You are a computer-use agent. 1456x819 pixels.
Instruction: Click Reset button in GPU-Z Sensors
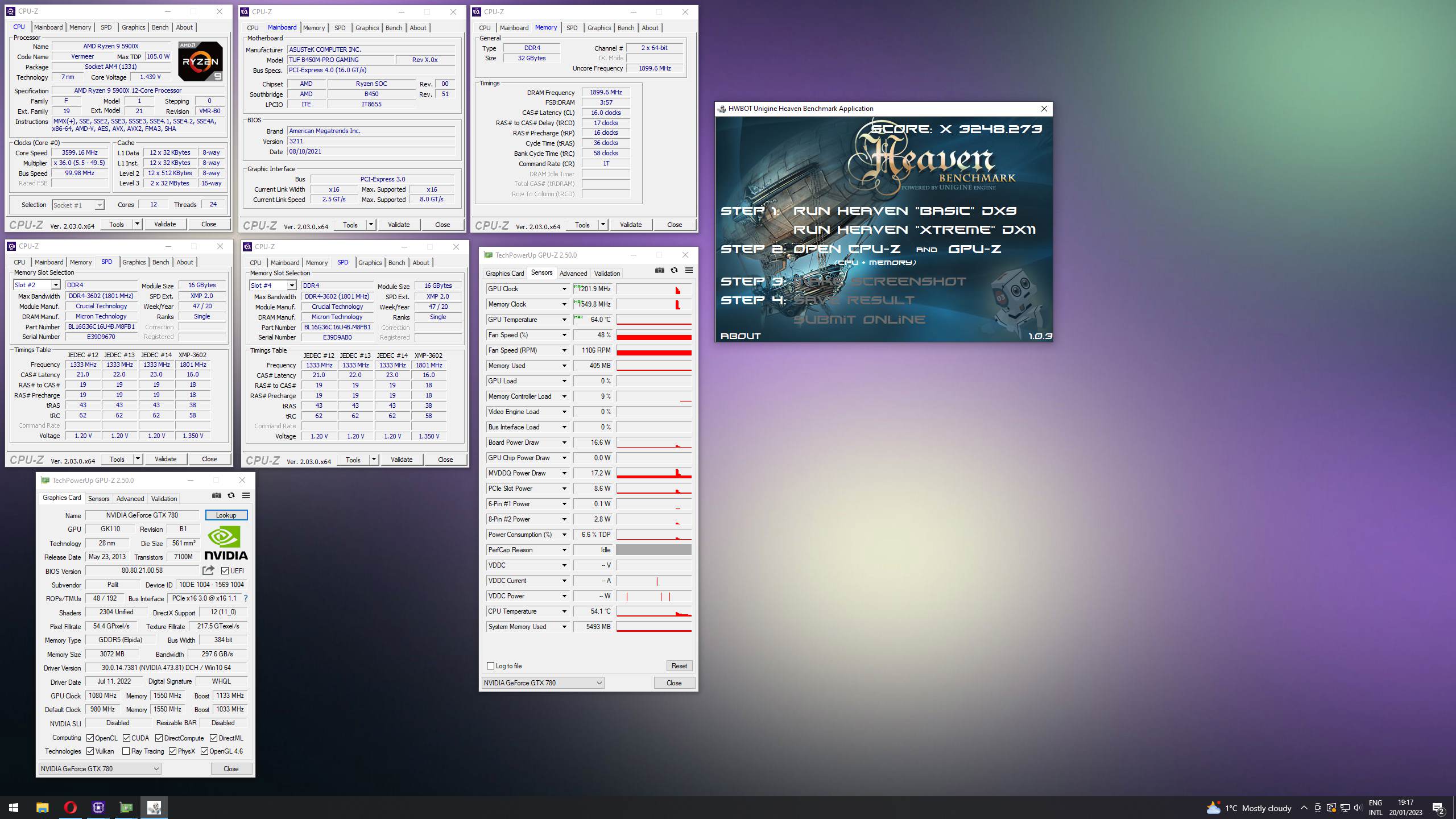click(679, 666)
